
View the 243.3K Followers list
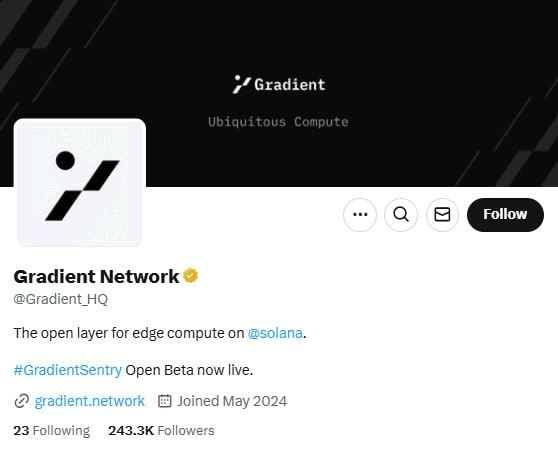click(161, 430)
